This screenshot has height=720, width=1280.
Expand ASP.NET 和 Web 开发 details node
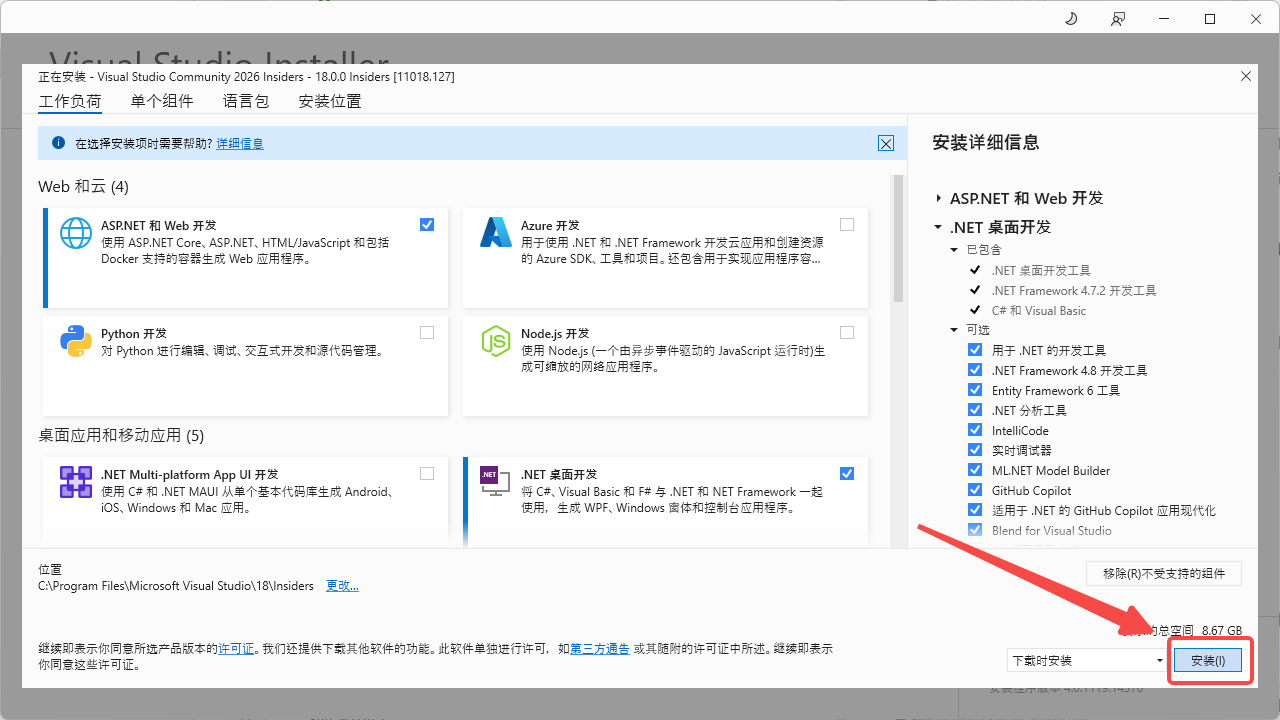coord(938,198)
